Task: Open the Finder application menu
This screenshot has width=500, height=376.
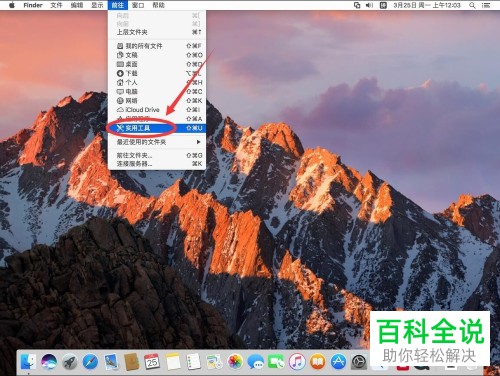Action: [x=33, y=5]
